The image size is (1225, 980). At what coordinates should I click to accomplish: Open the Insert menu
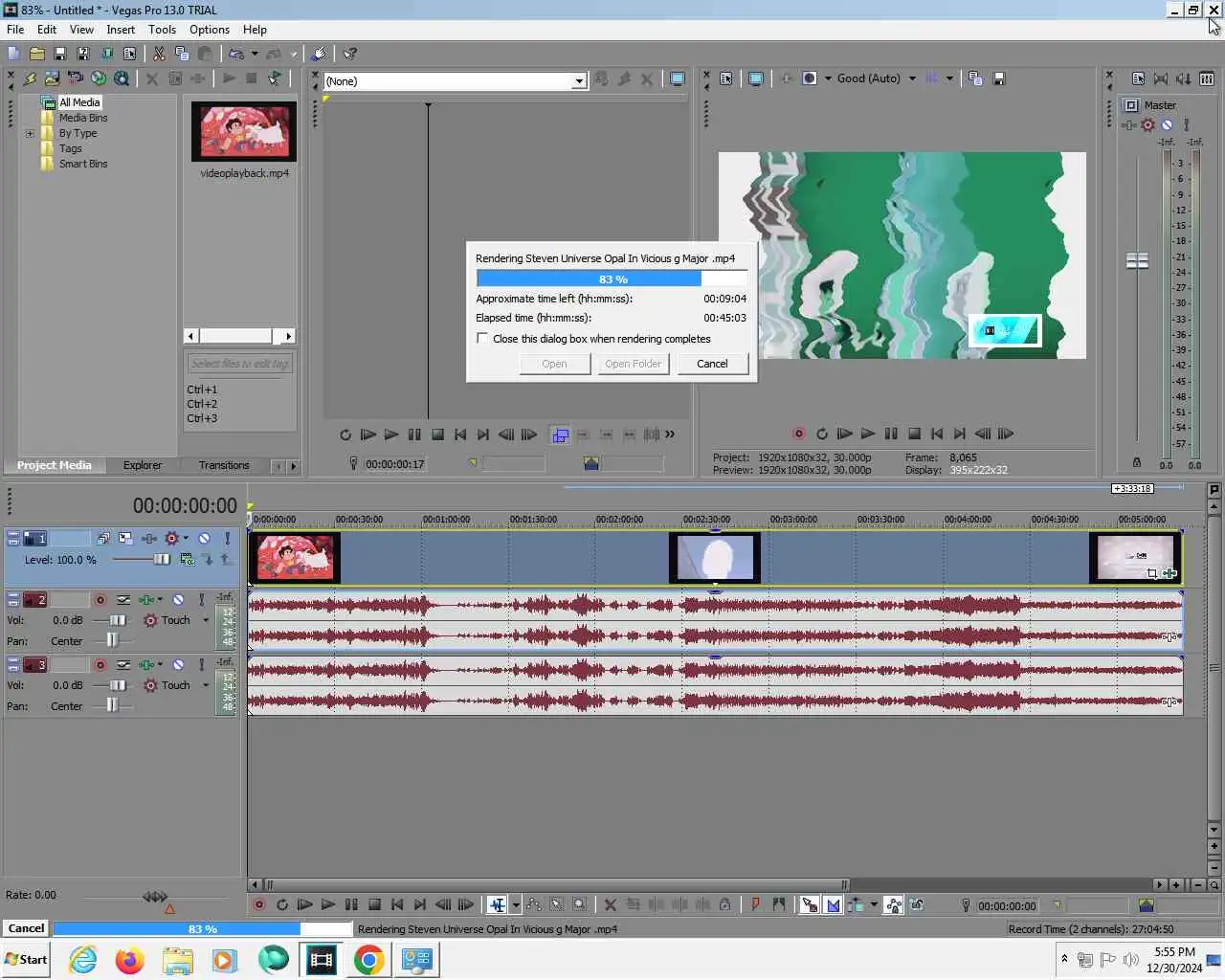tap(121, 30)
